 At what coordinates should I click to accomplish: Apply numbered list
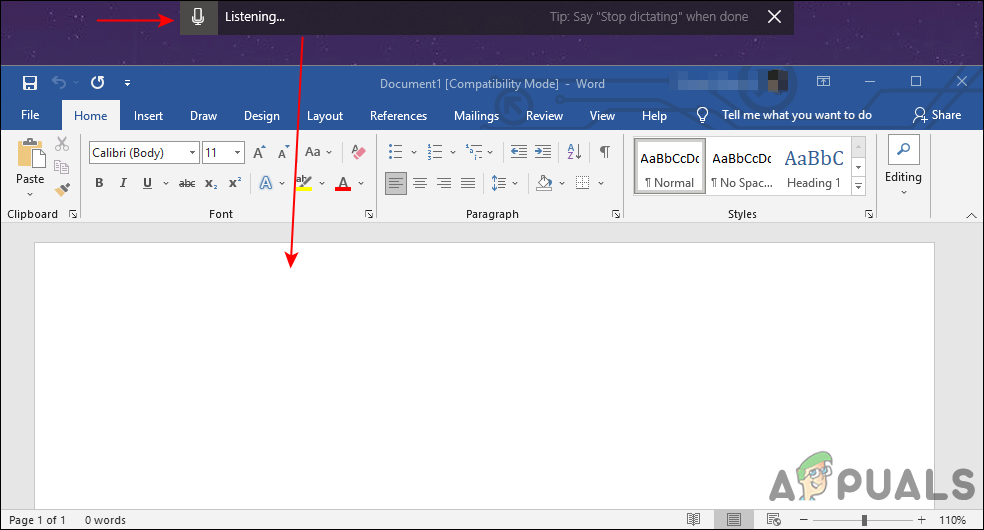click(x=434, y=152)
